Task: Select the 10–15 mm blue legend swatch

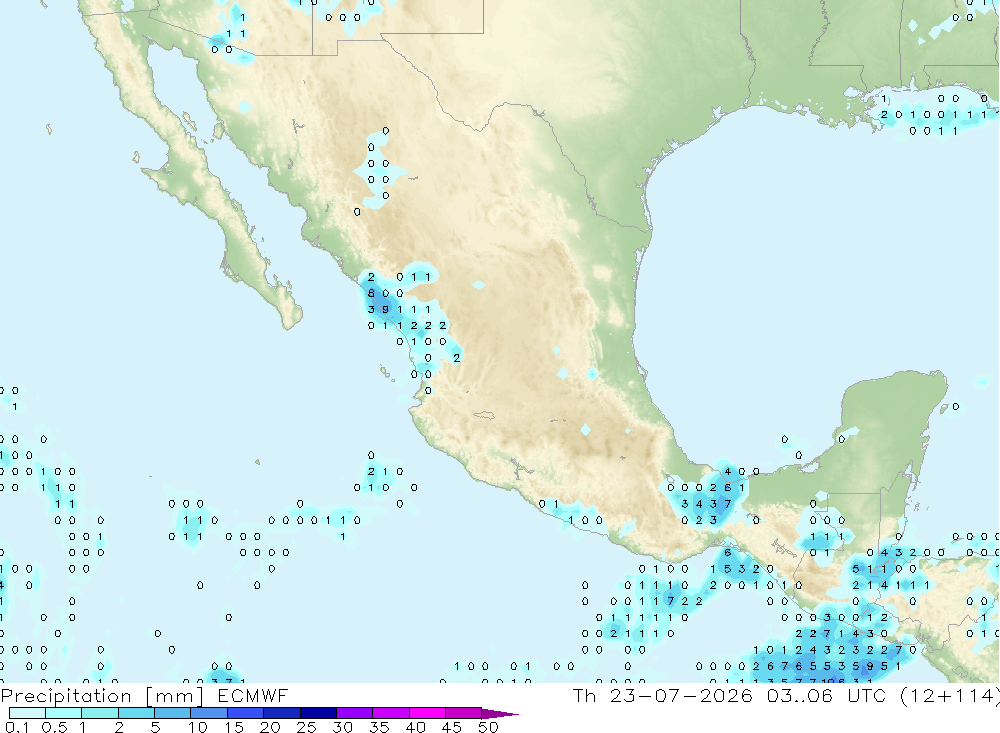Action: (x=209, y=713)
